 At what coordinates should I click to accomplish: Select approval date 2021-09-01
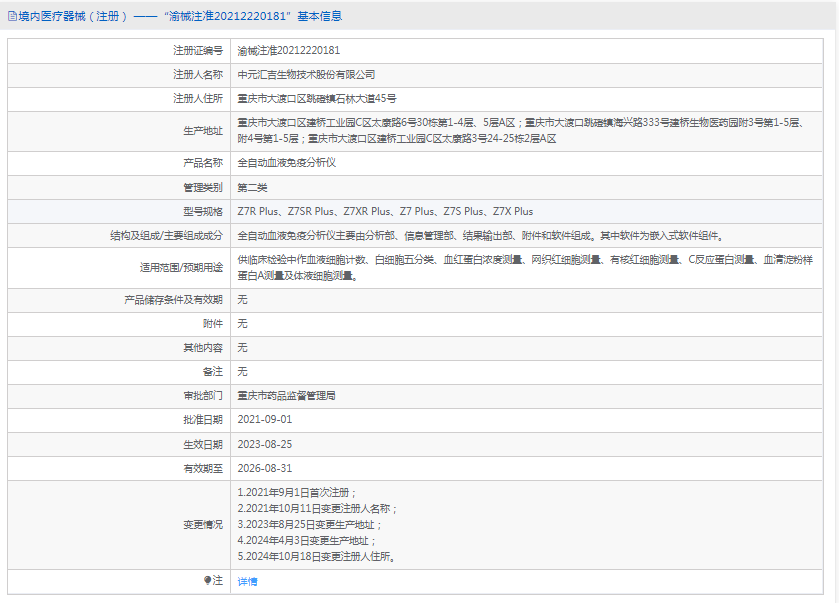click(265, 419)
